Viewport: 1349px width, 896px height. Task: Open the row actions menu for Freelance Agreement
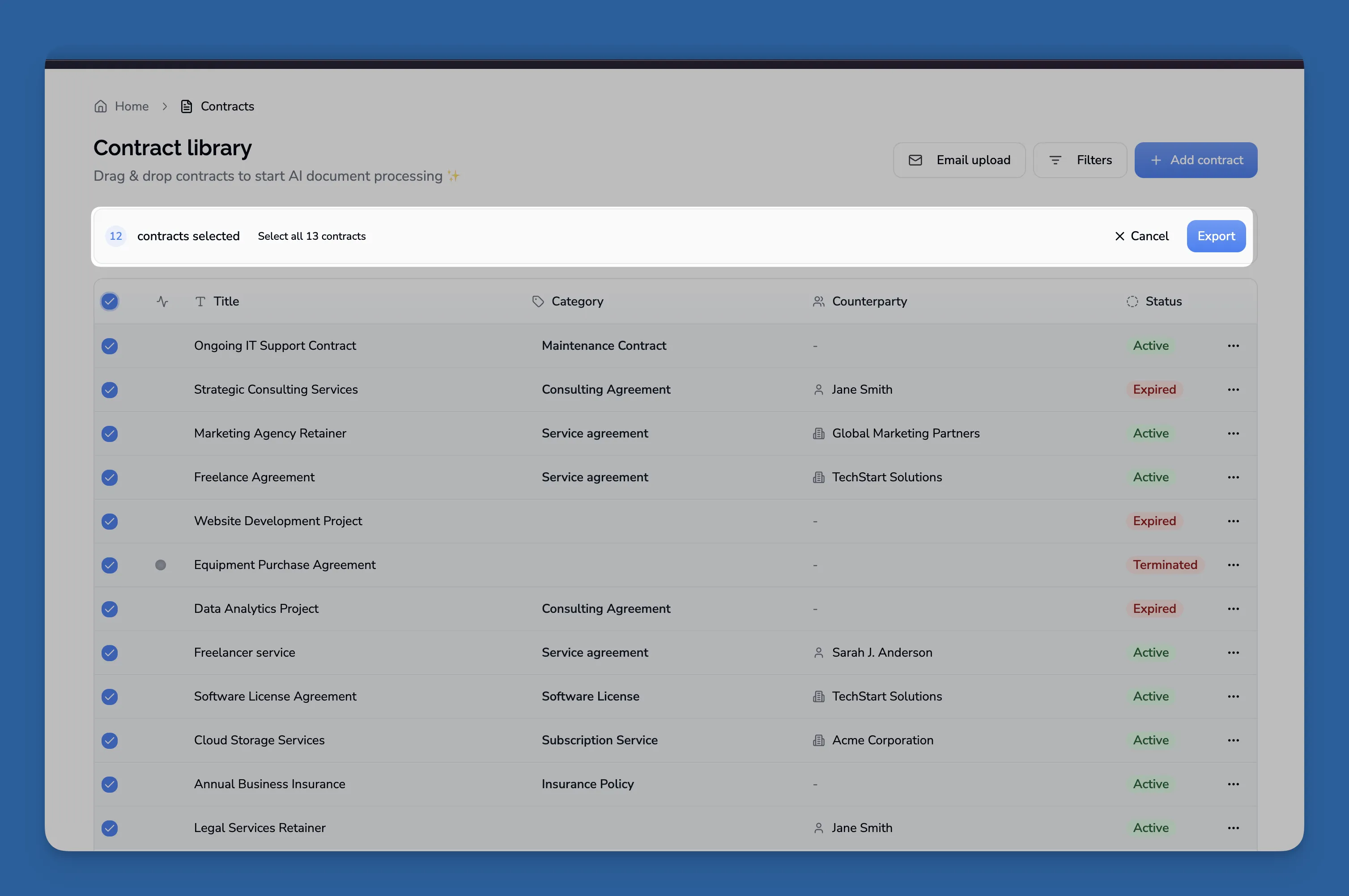pos(1233,478)
